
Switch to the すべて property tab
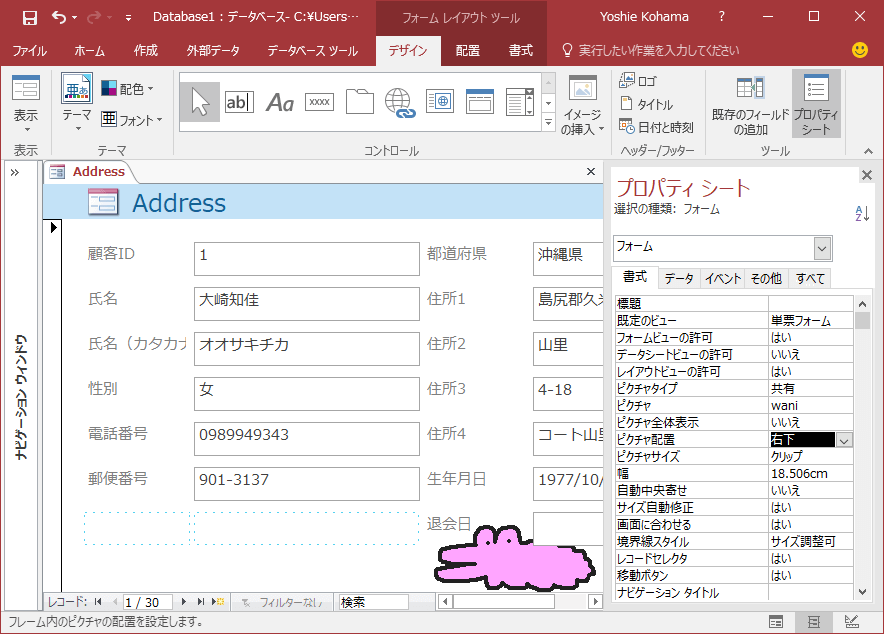[810, 278]
